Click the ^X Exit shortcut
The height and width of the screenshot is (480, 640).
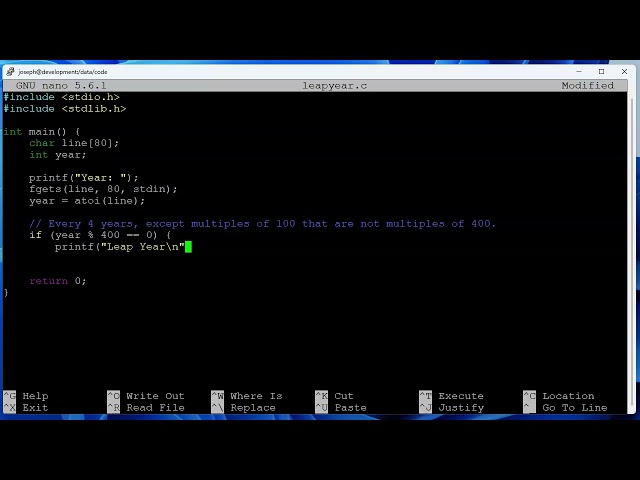coord(26,408)
